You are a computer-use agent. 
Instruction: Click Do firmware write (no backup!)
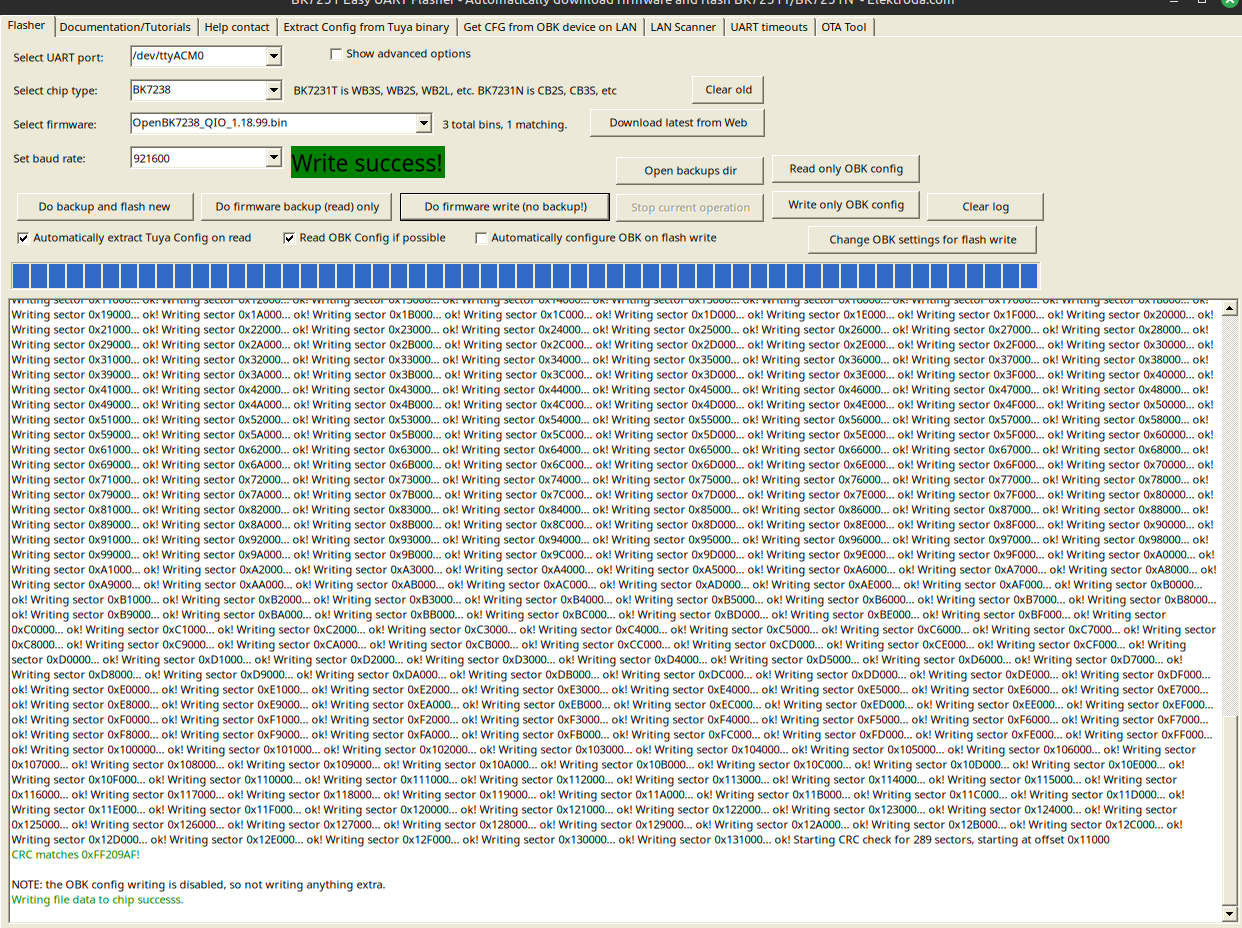tap(505, 207)
